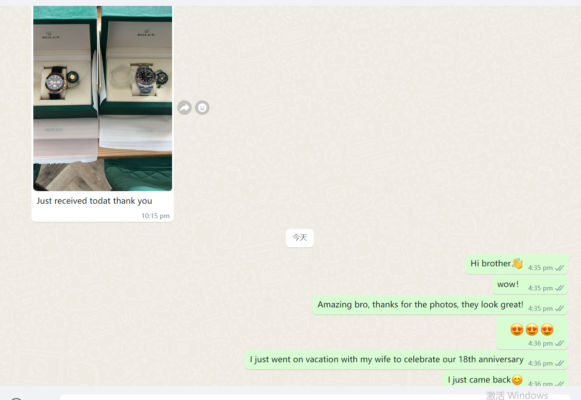Click the 10:15 pm timestamp under the photo
The height and width of the screenshot is (400, 581).
(x=156, y=216)
